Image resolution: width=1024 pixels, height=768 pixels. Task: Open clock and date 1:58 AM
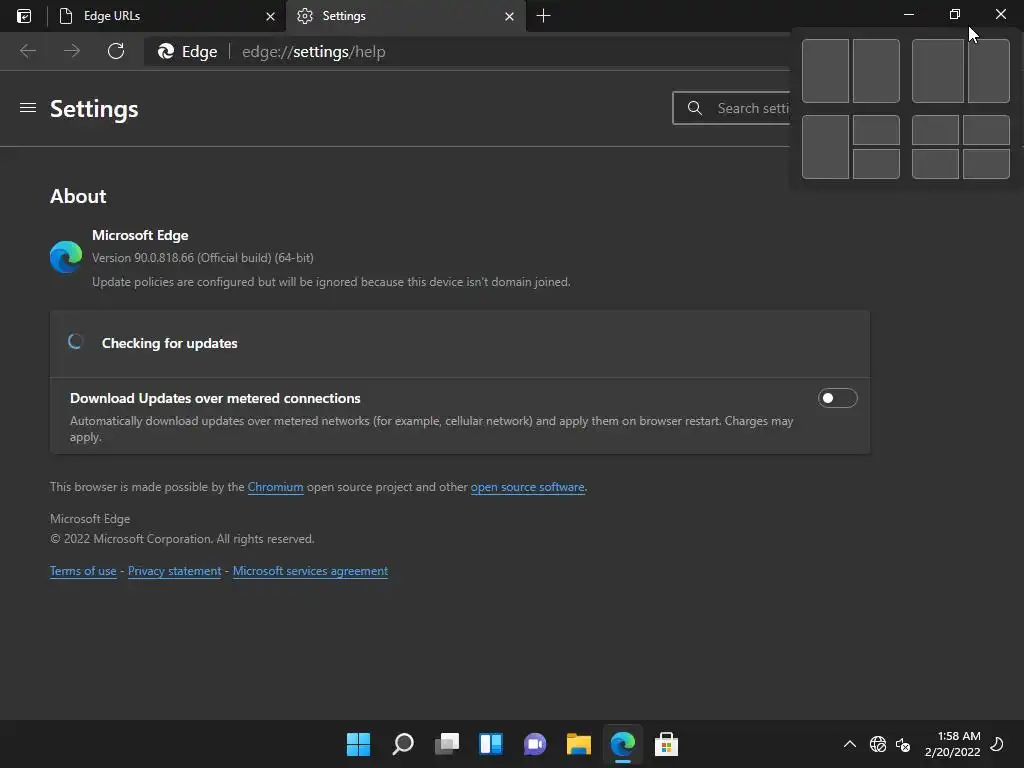coord(953,744)
